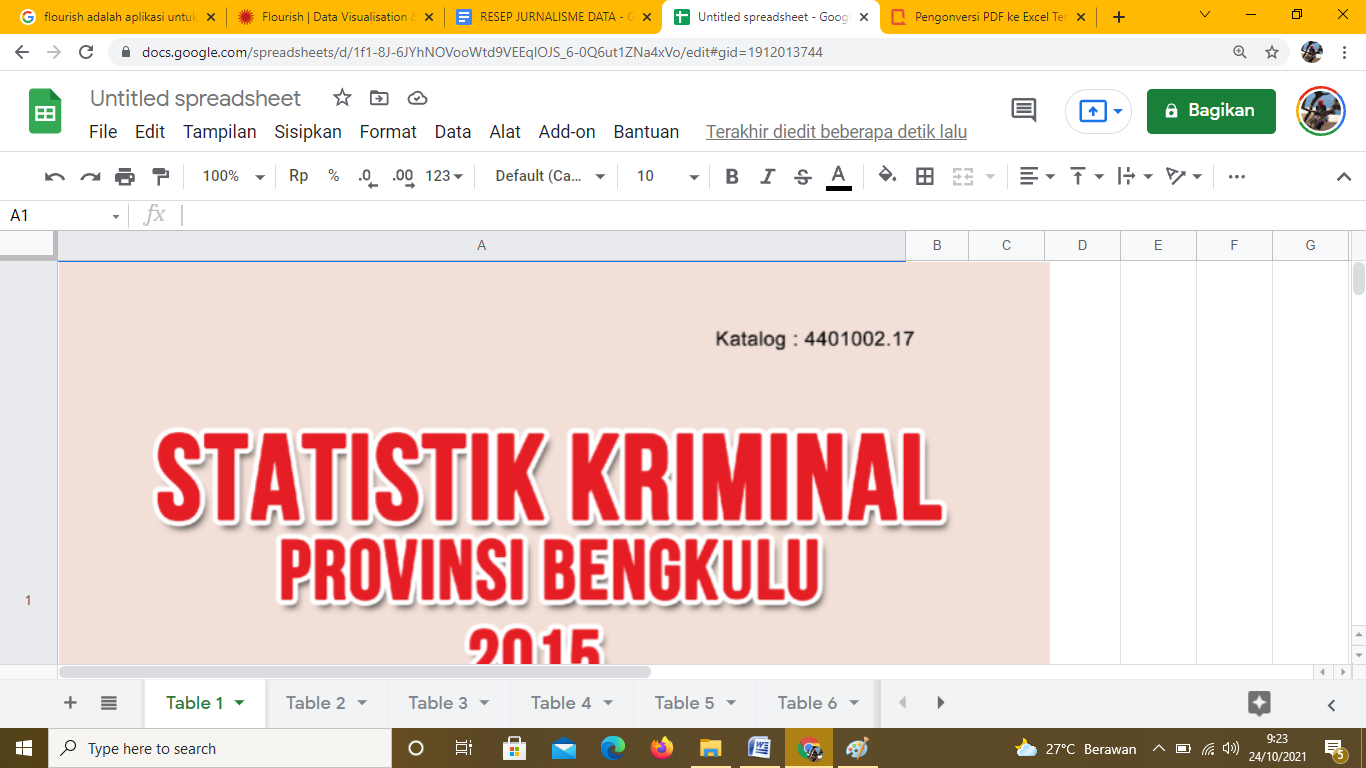Select the Paint format tool
This screenshot has width=1366, height=768.
tap(160, 177)
